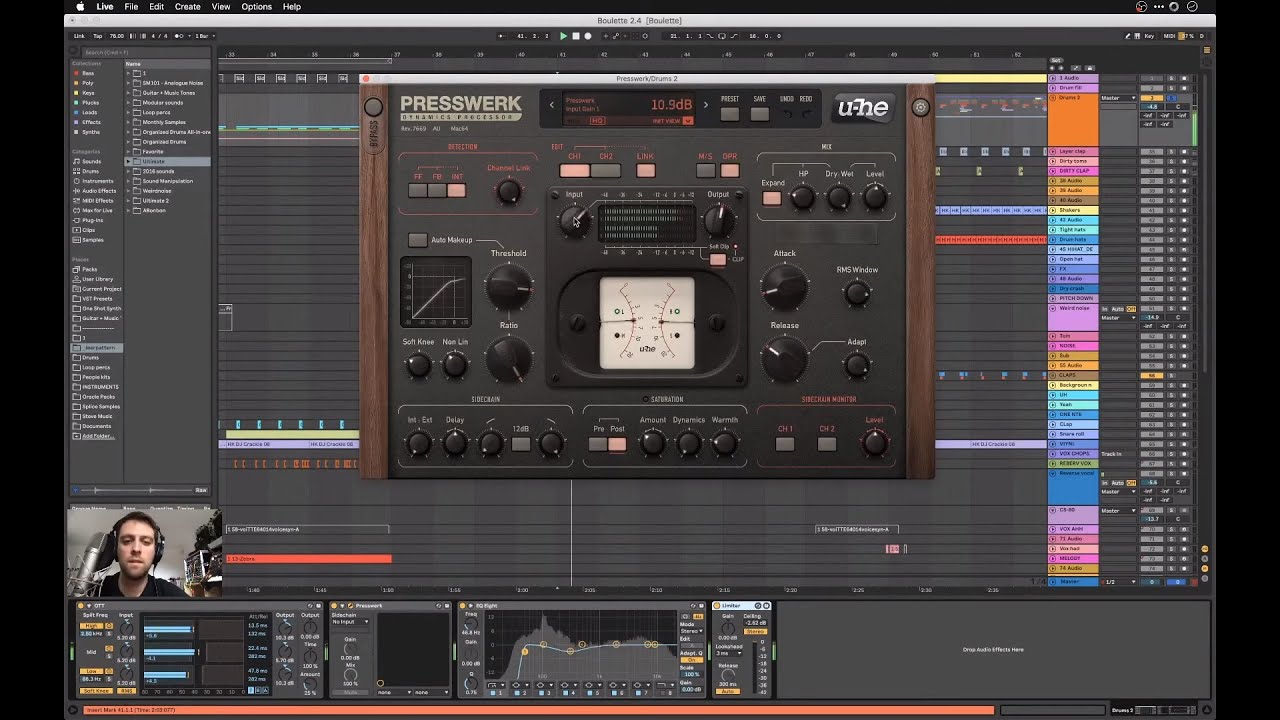
Task: Open Sidechain No Input dropdown
Action: (x=350, y=622)
